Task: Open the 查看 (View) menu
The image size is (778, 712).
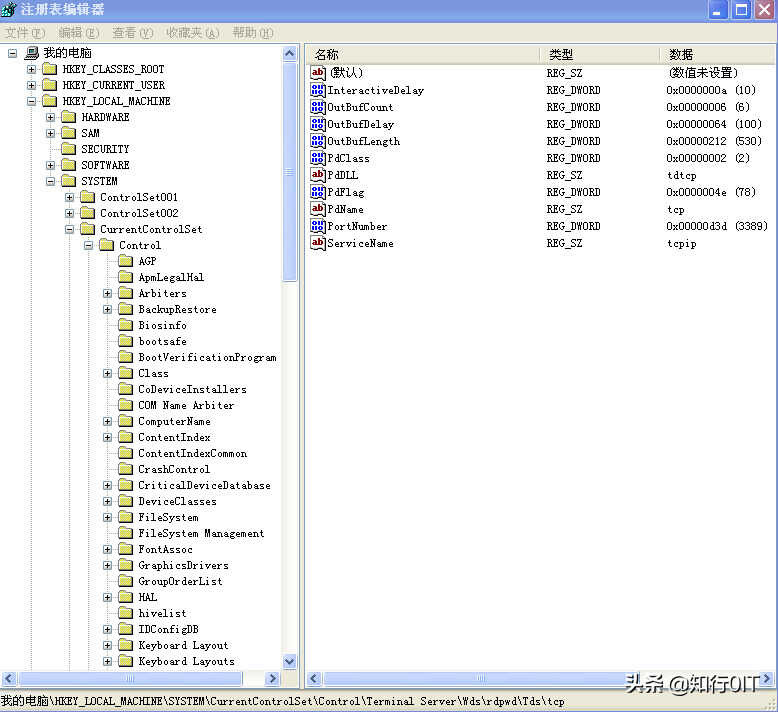Action: (132, 33)
